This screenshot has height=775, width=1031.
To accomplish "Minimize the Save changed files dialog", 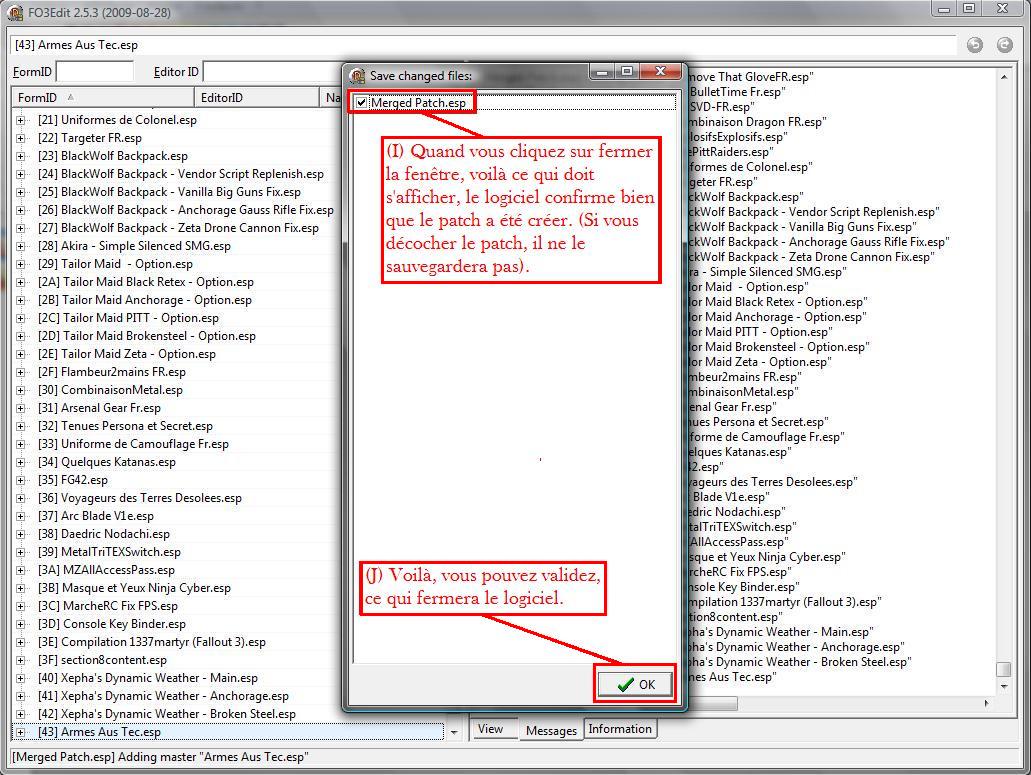I will point(601,72).
